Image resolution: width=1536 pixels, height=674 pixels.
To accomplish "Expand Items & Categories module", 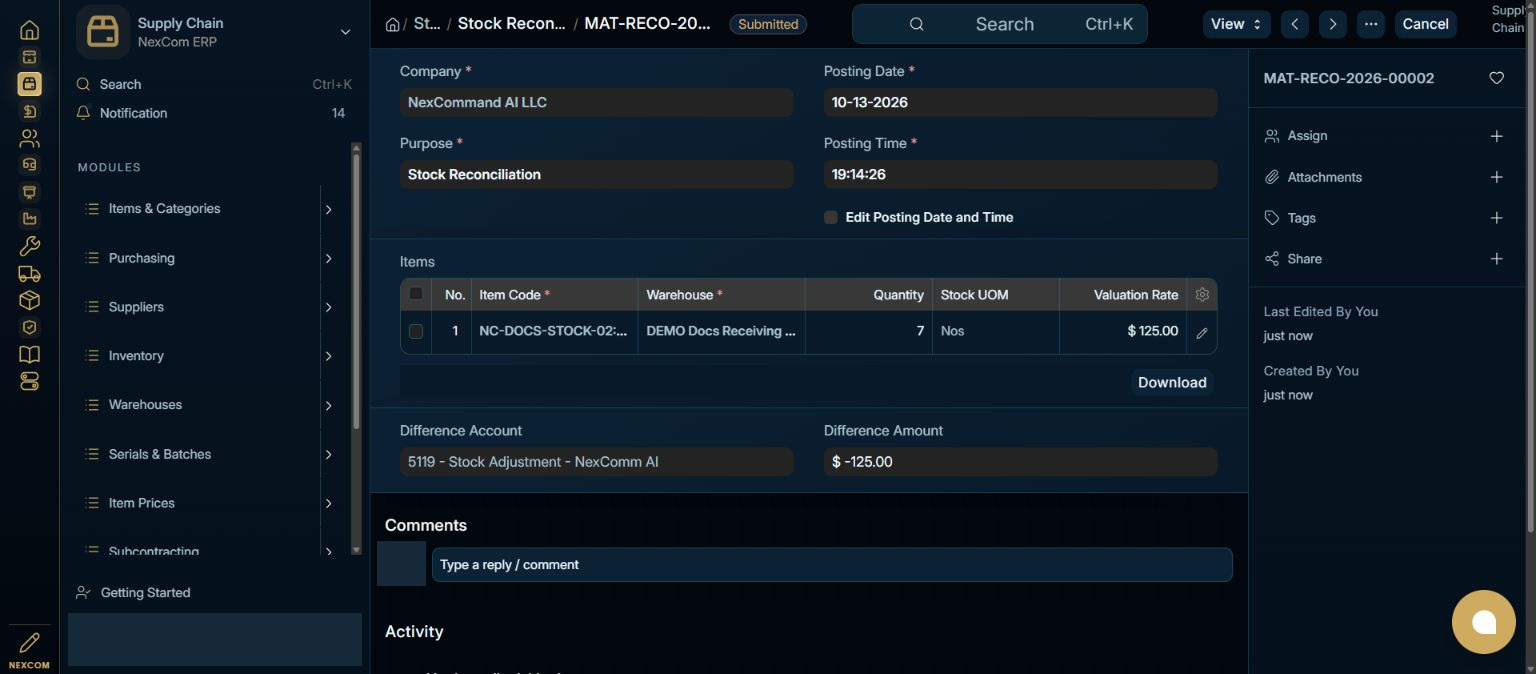I will point(328,209).
